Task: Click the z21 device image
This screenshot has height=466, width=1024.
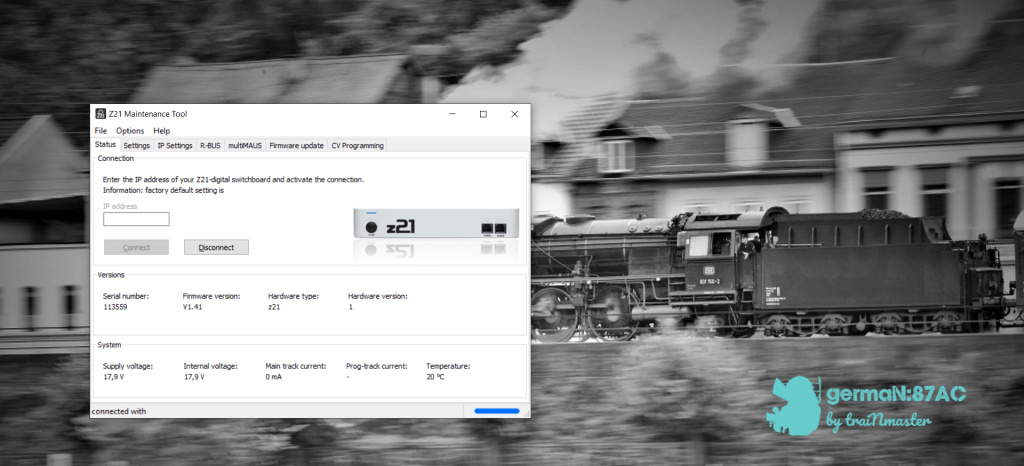Action: [x=436, y=226]
